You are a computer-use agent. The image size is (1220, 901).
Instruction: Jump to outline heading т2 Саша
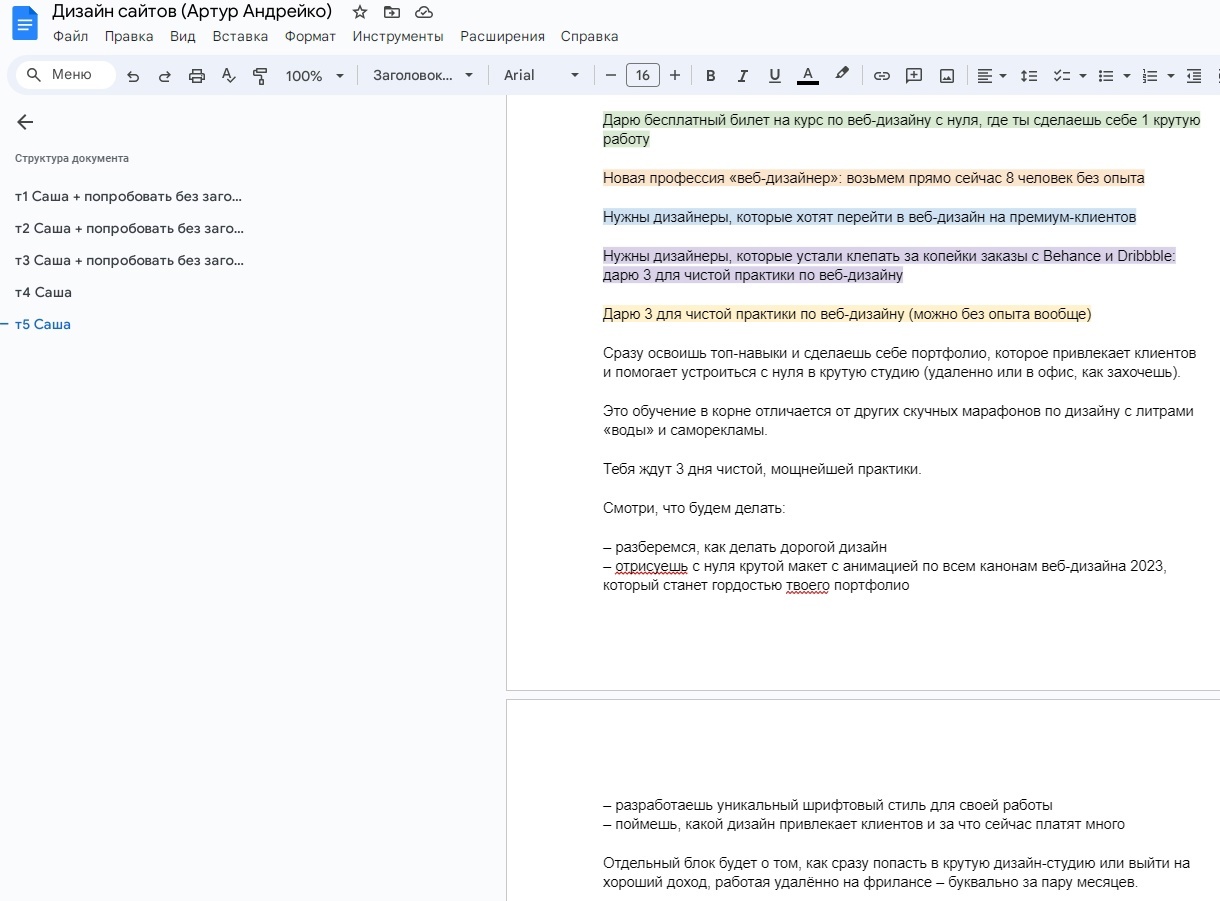tap(129, 228)
